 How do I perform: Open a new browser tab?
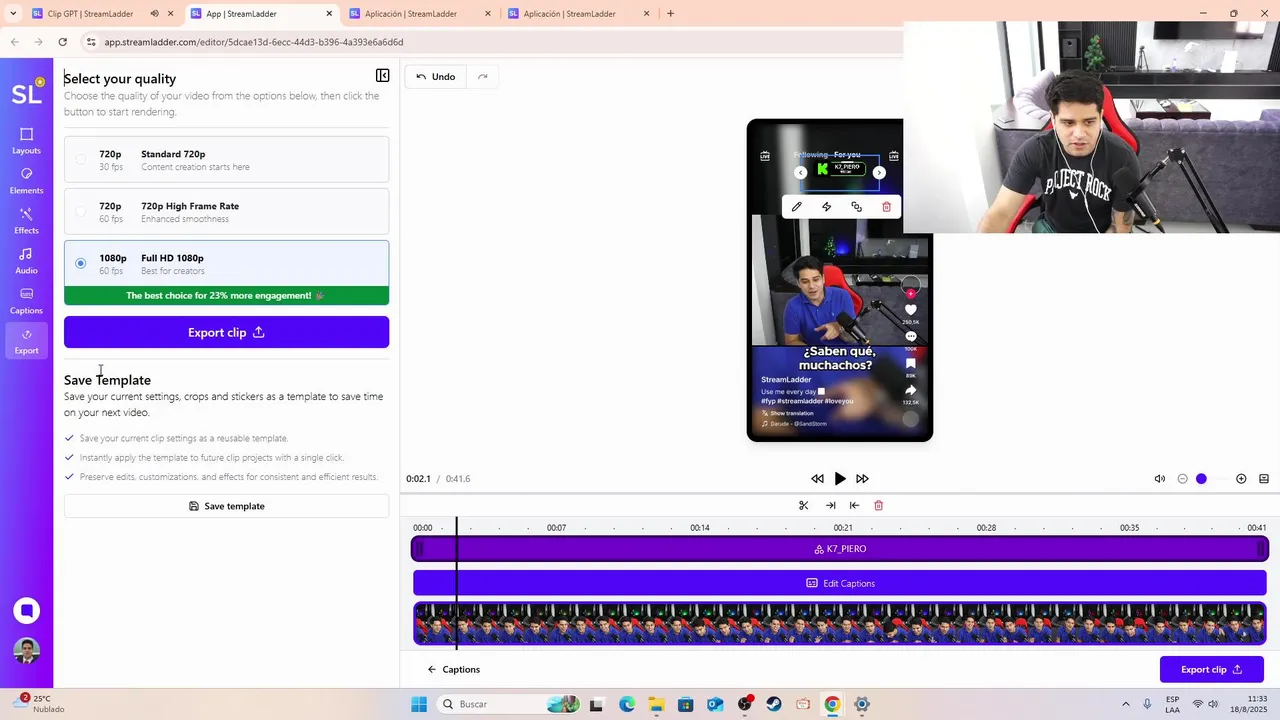[x=670, y=14]
